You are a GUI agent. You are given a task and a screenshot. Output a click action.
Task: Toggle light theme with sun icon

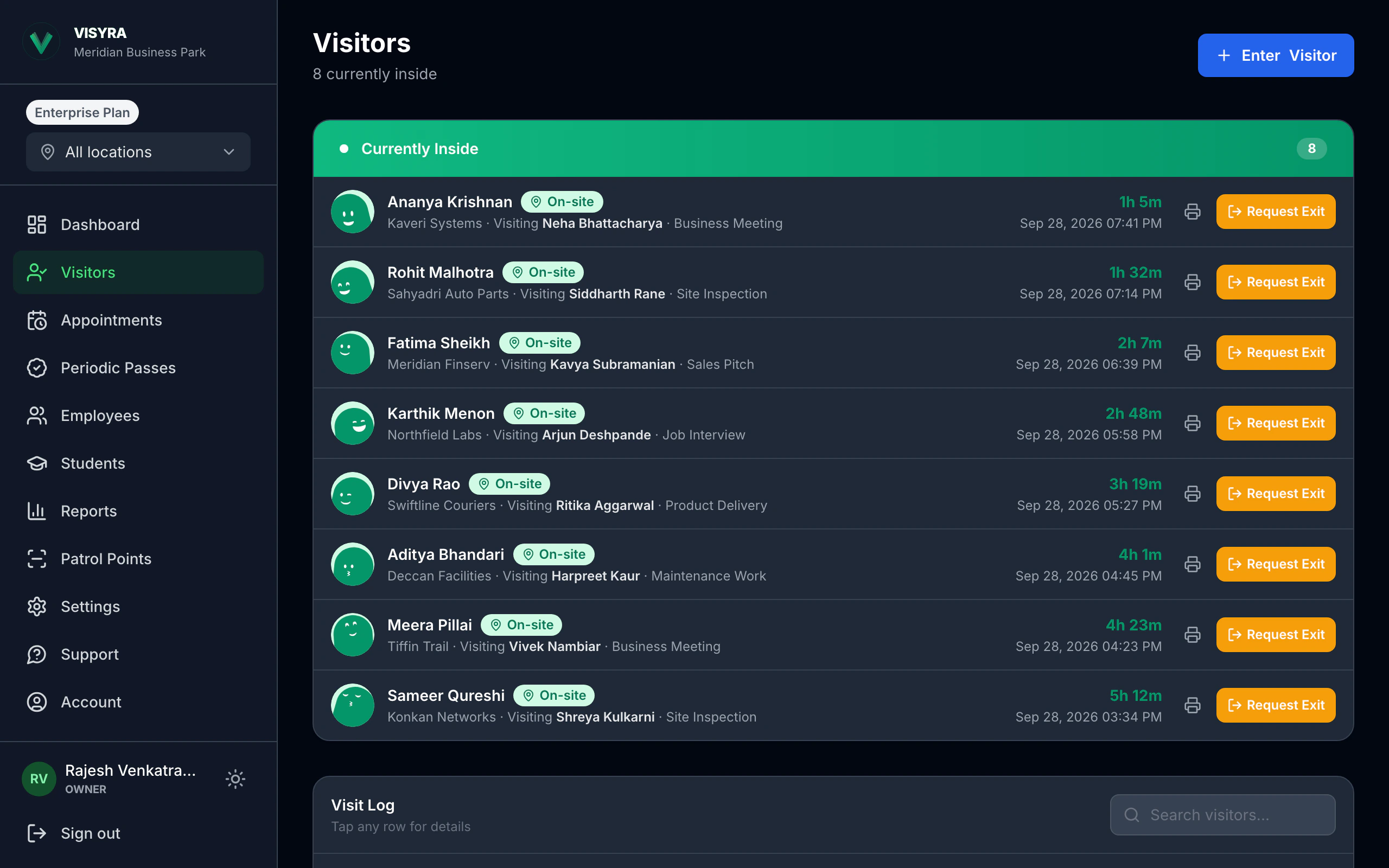click(235, 779)
